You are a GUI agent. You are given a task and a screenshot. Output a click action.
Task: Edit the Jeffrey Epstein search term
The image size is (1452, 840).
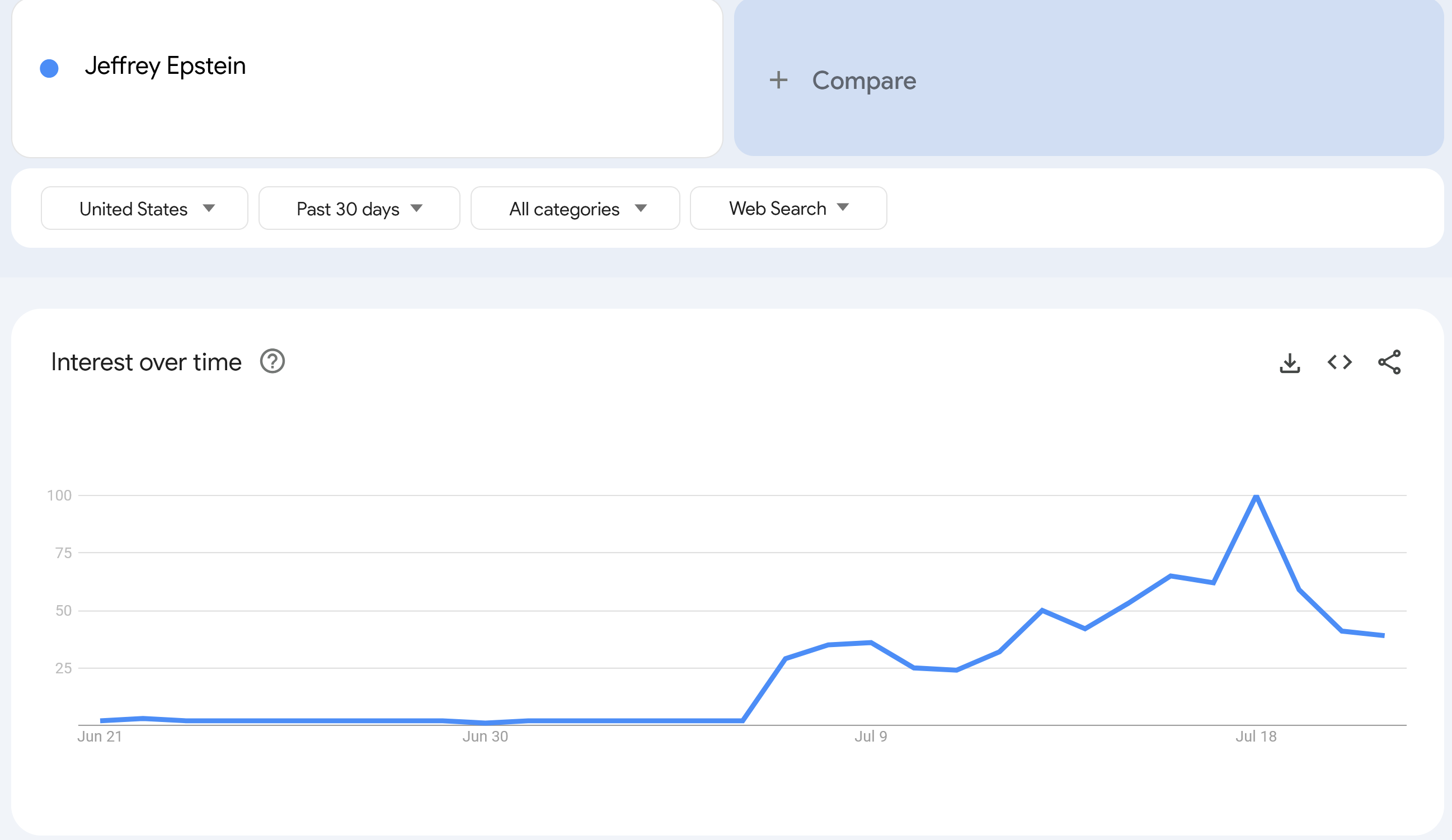pos(166,66)
